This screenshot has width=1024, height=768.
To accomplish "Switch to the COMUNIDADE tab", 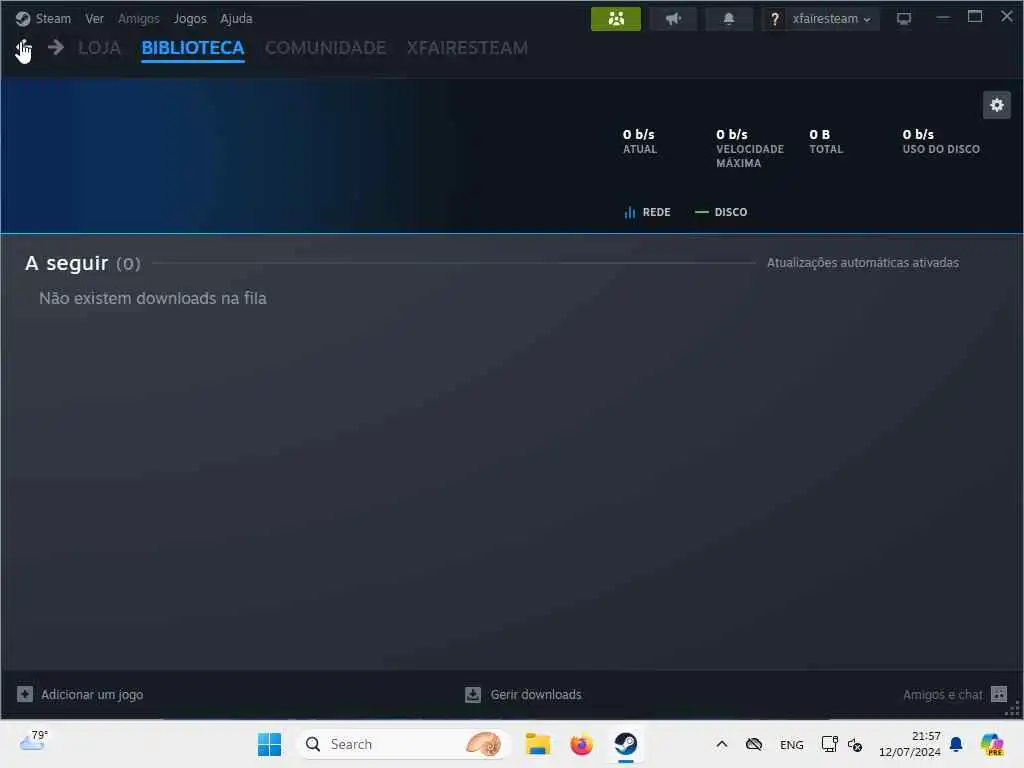I will pos(325,48).
